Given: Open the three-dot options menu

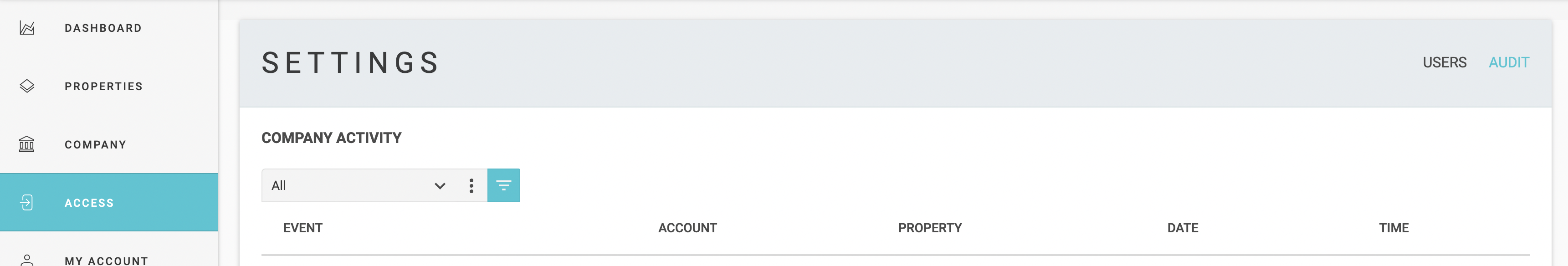Looking at the screenshot, I should point(471,186).
